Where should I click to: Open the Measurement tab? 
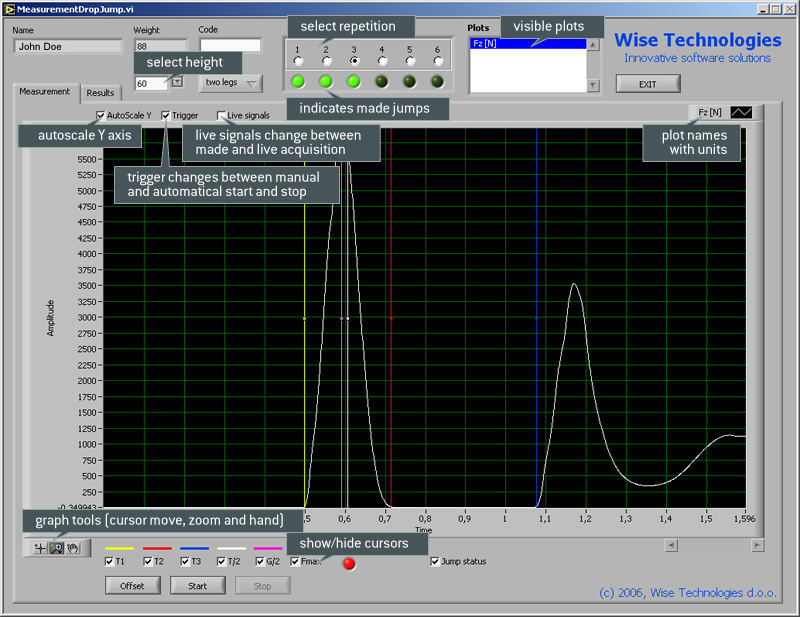[44, 92]
